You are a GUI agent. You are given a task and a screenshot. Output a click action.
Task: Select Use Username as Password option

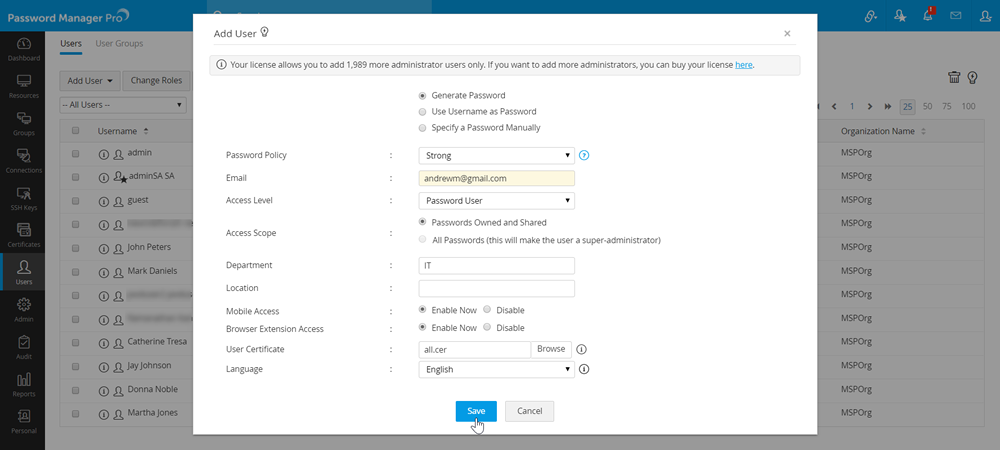coord(423,112)
